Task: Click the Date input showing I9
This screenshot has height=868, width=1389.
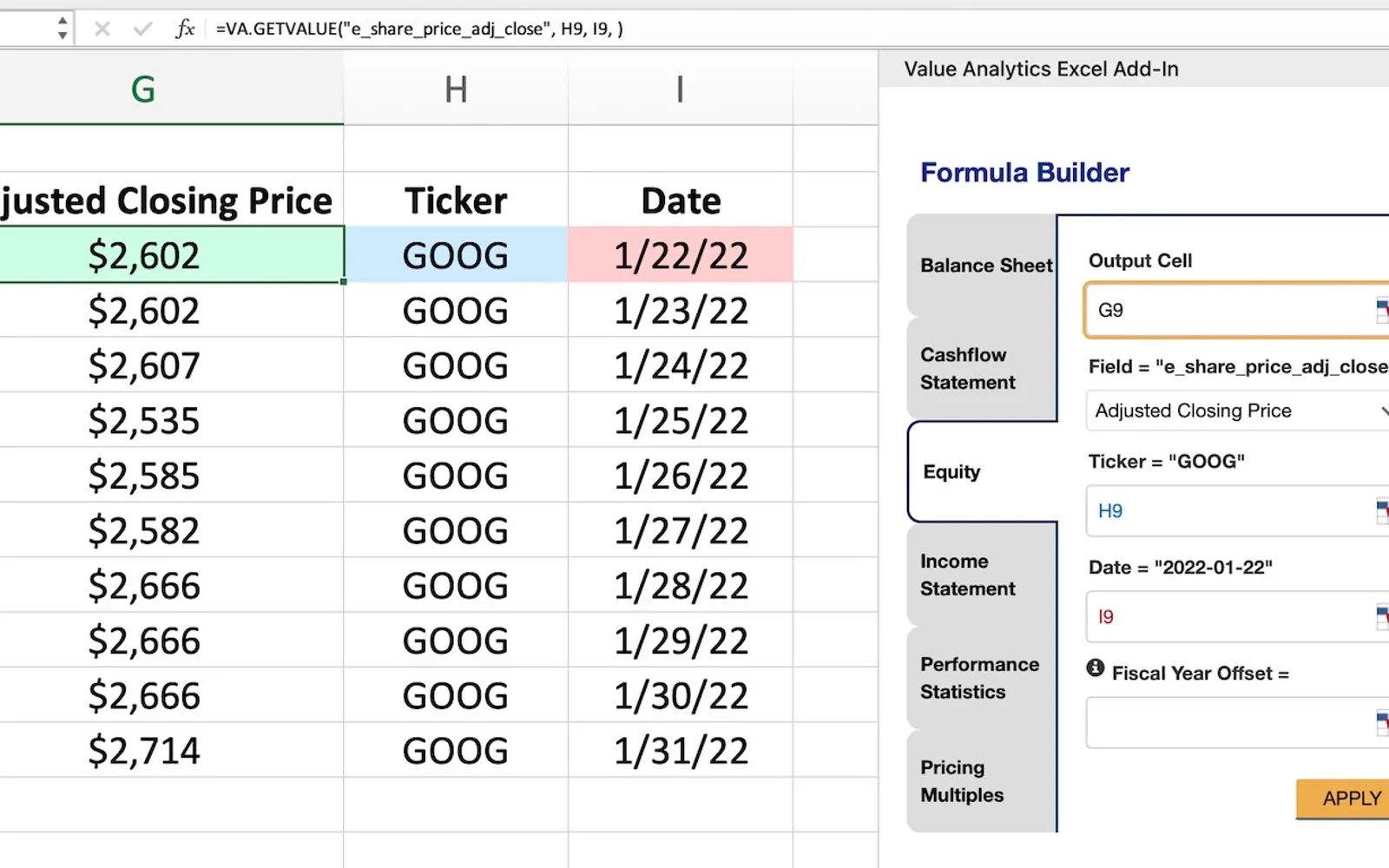Action: click(x=1237, y=617)
